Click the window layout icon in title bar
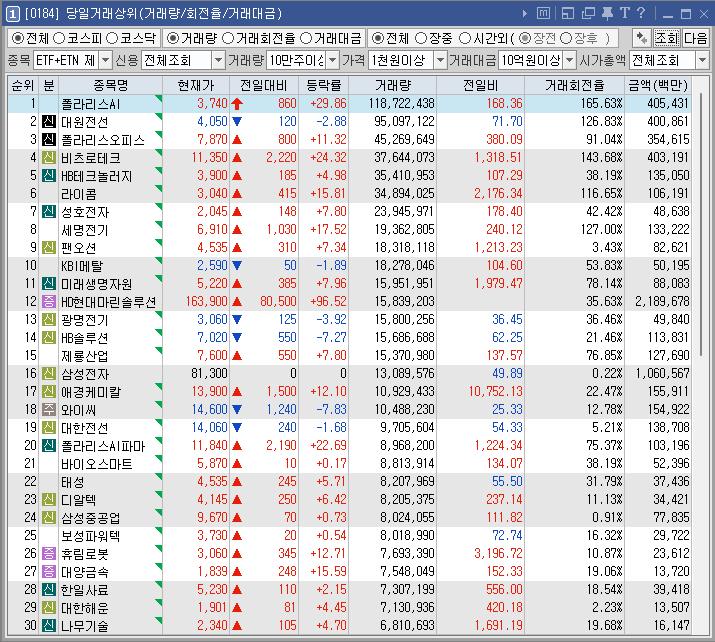The image size is (715, 642). (x=568, y=13)
